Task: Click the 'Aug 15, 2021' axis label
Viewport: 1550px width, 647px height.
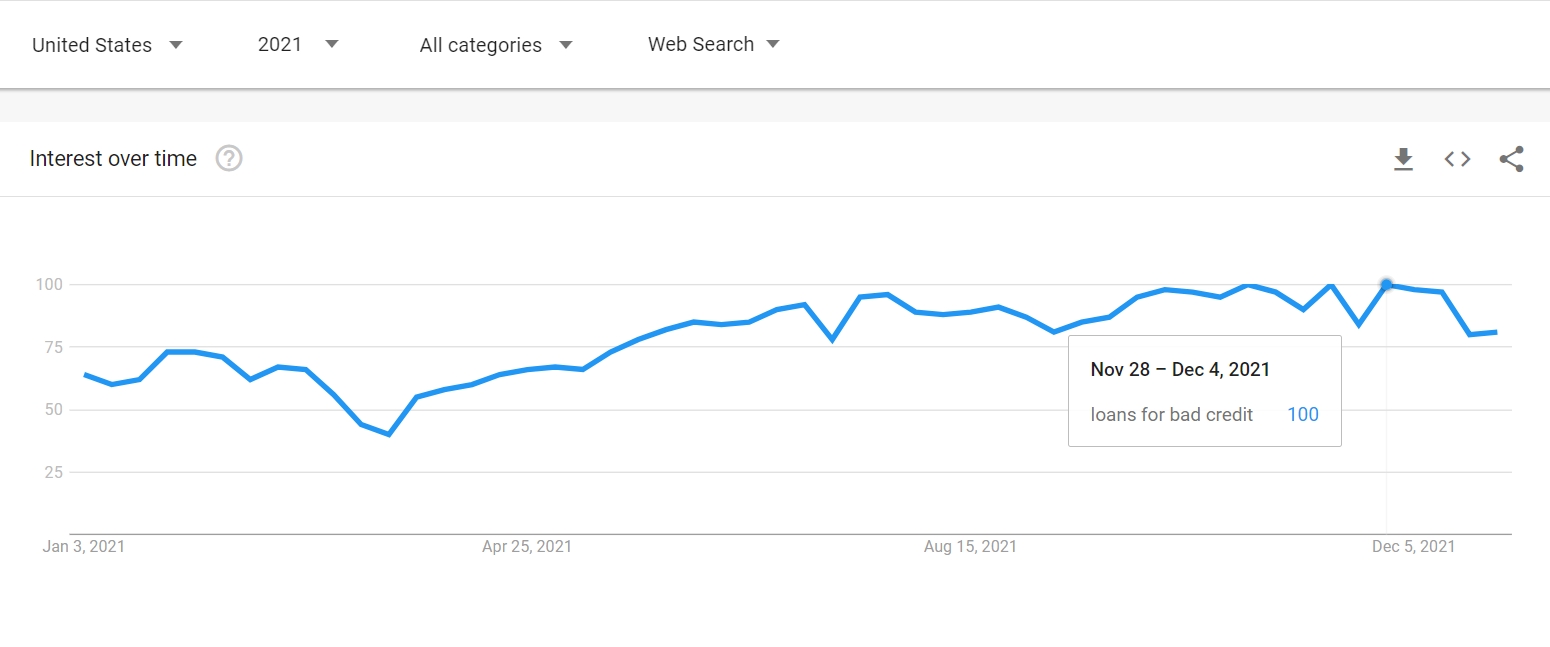Action: tap(970, 546)
